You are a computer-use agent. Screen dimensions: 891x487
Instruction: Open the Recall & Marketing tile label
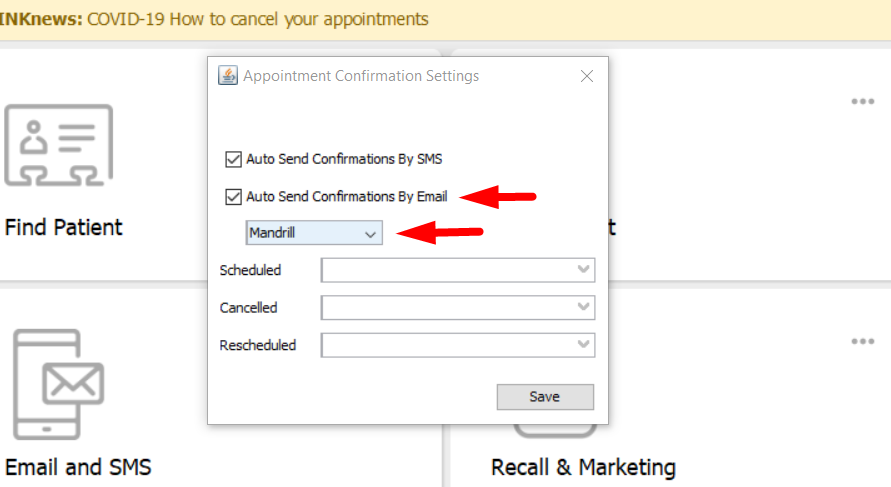click(583, 467)
